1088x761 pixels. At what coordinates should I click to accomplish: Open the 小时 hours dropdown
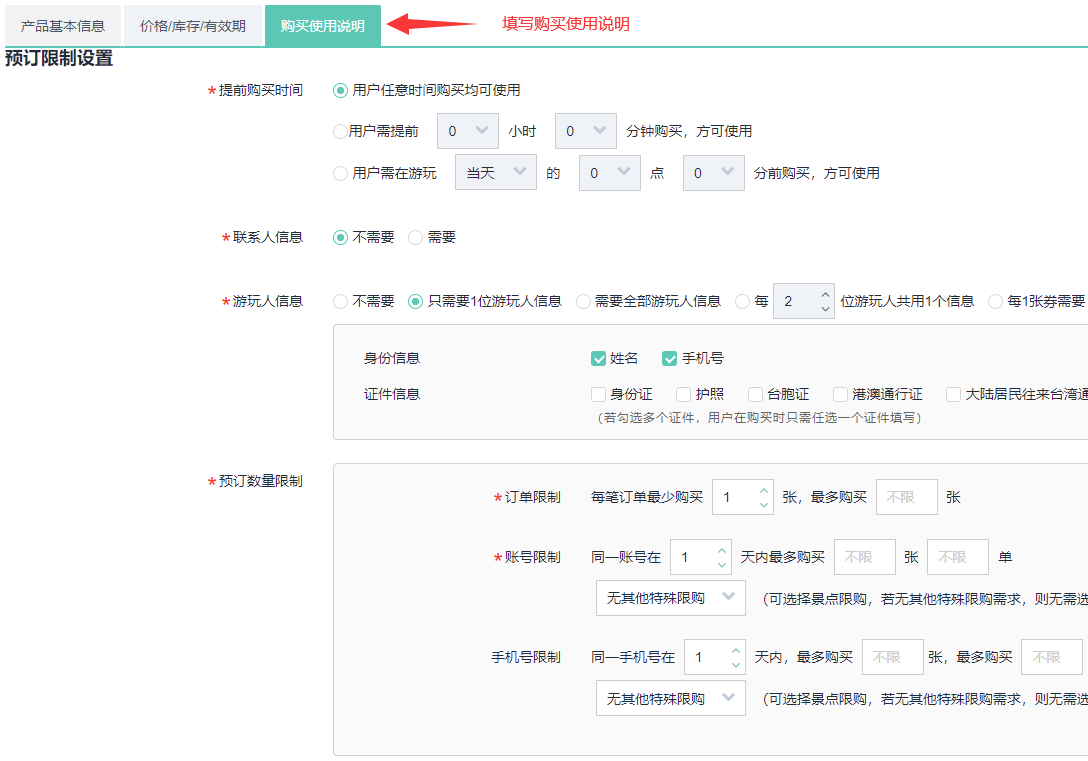point(467,131)
